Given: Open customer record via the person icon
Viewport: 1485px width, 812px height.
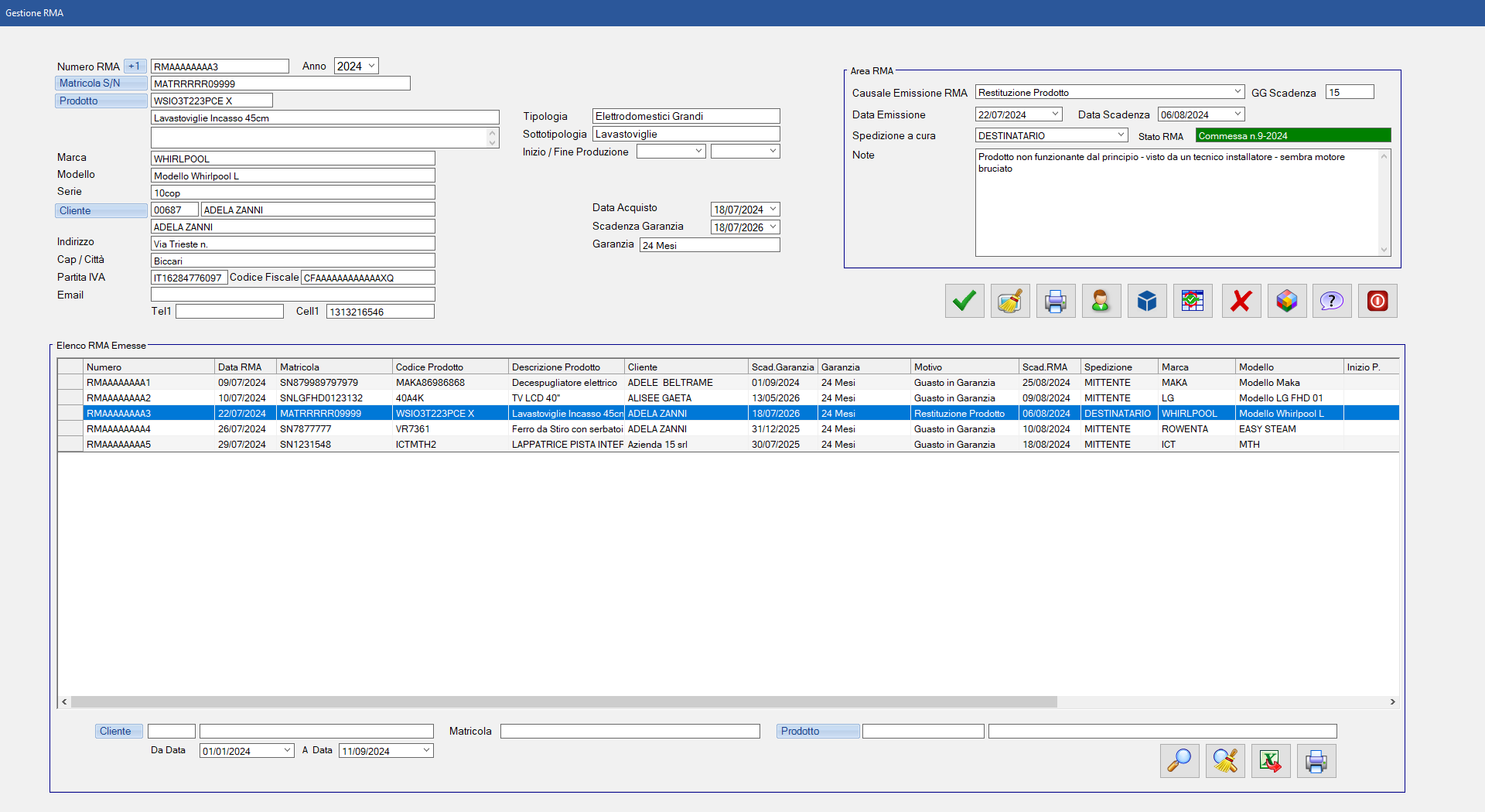Looking at the screenshot, I should click(x=1101, y=301).
